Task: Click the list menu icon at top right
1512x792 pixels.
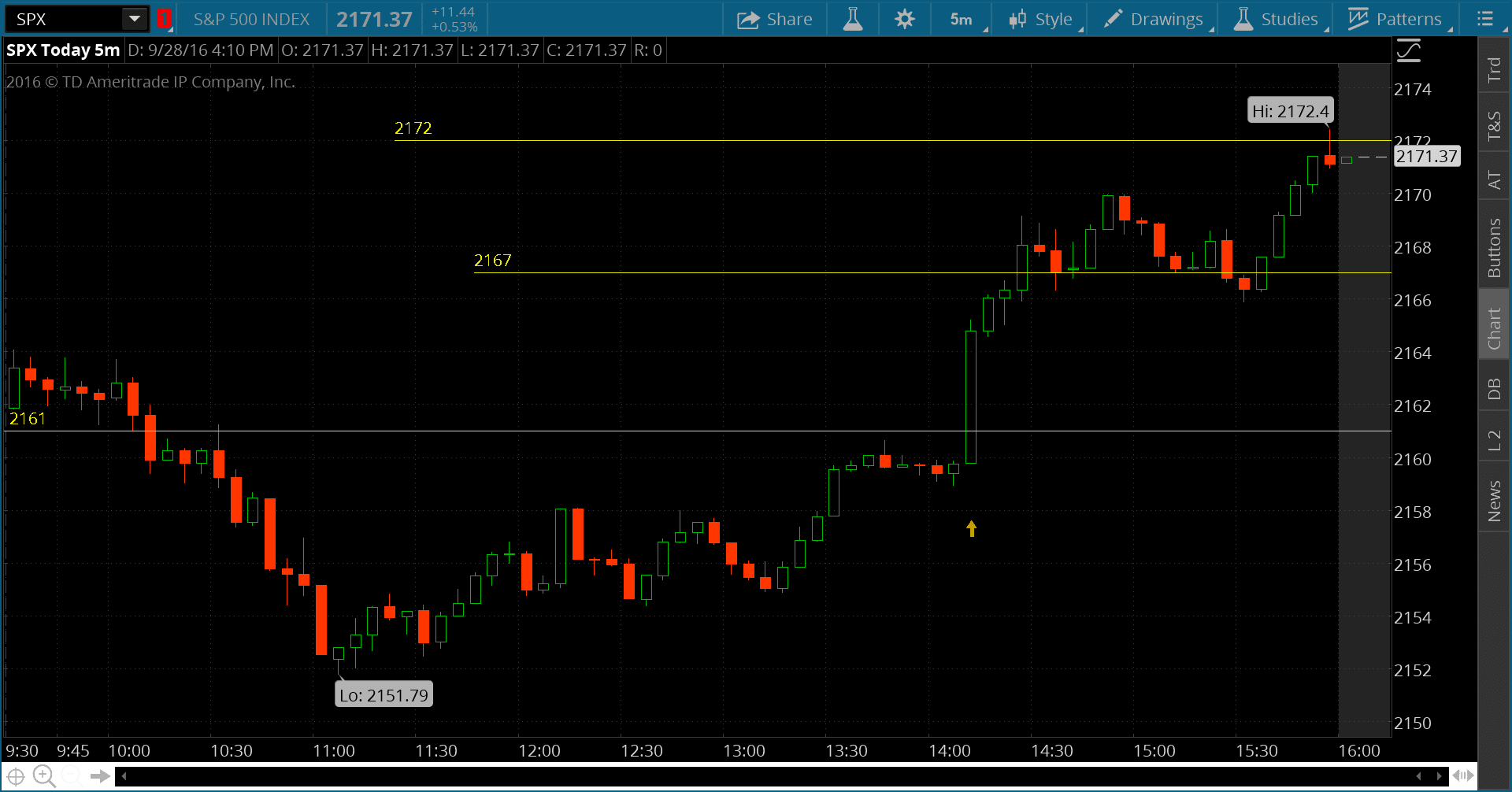Action: 1484,19
